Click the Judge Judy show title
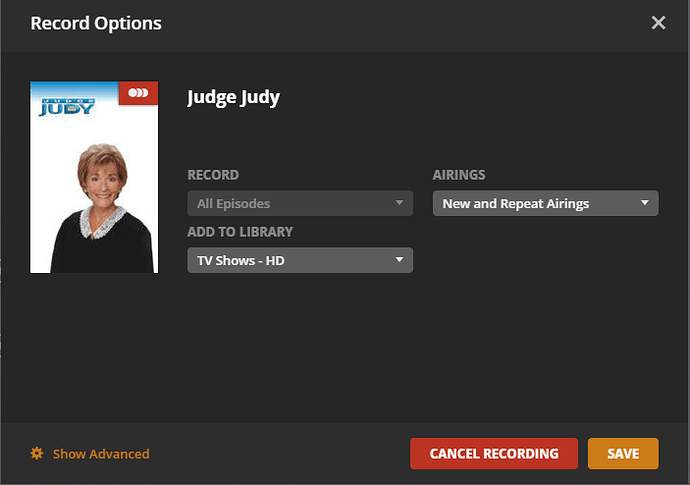Viewport: 690px width, 485px height. [233, 98]
